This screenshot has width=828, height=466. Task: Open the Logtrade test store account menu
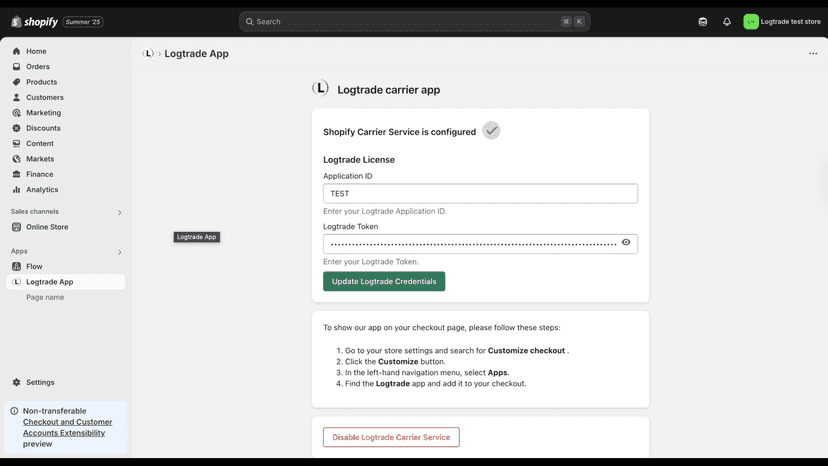[x=782, y=22]
